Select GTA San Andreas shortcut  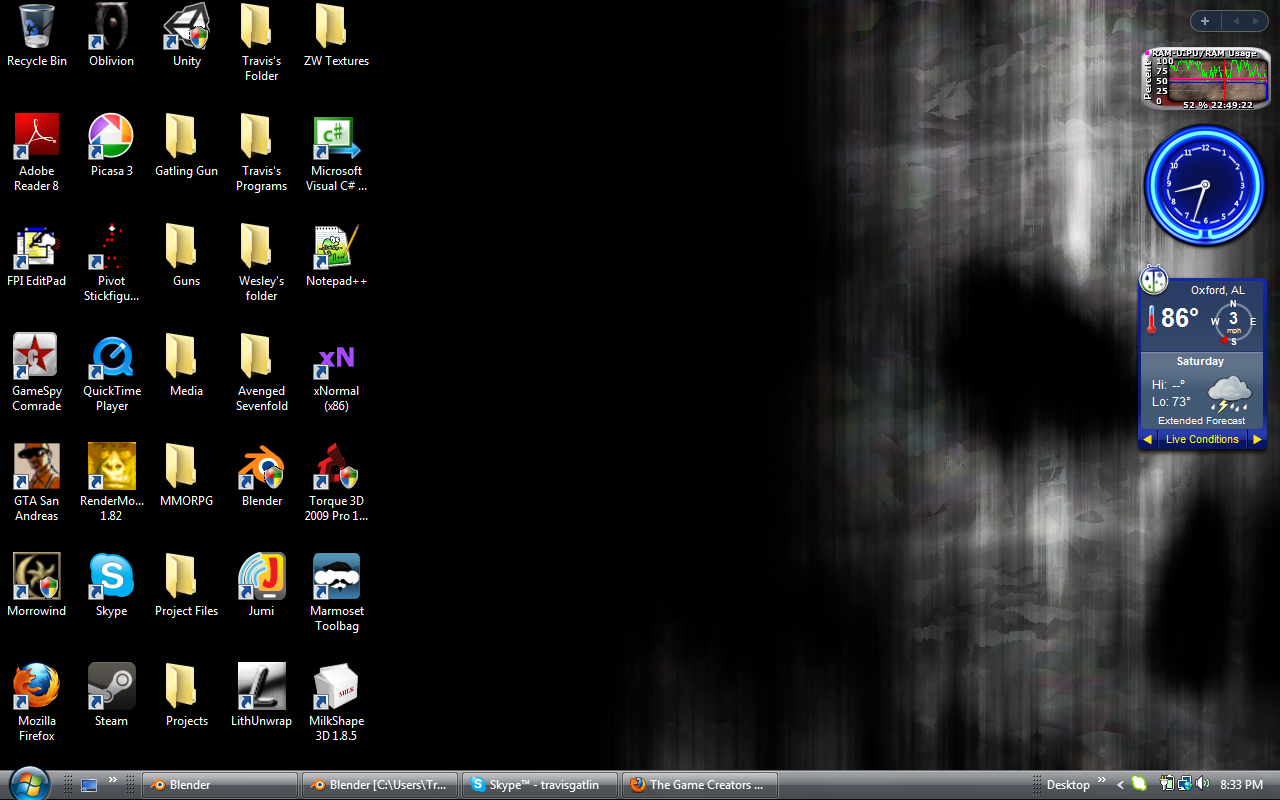click(37, 482)
